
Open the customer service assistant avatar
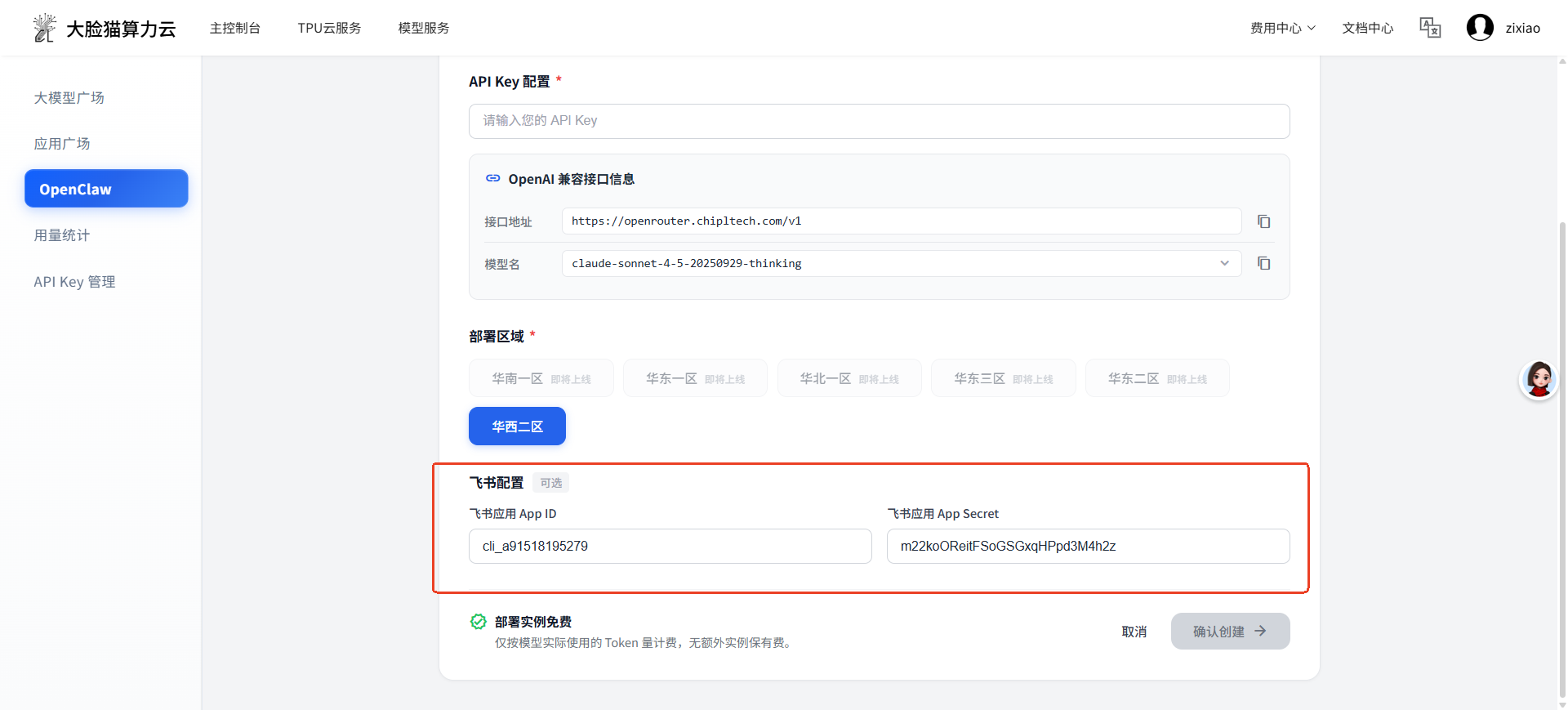[1539, 380]
